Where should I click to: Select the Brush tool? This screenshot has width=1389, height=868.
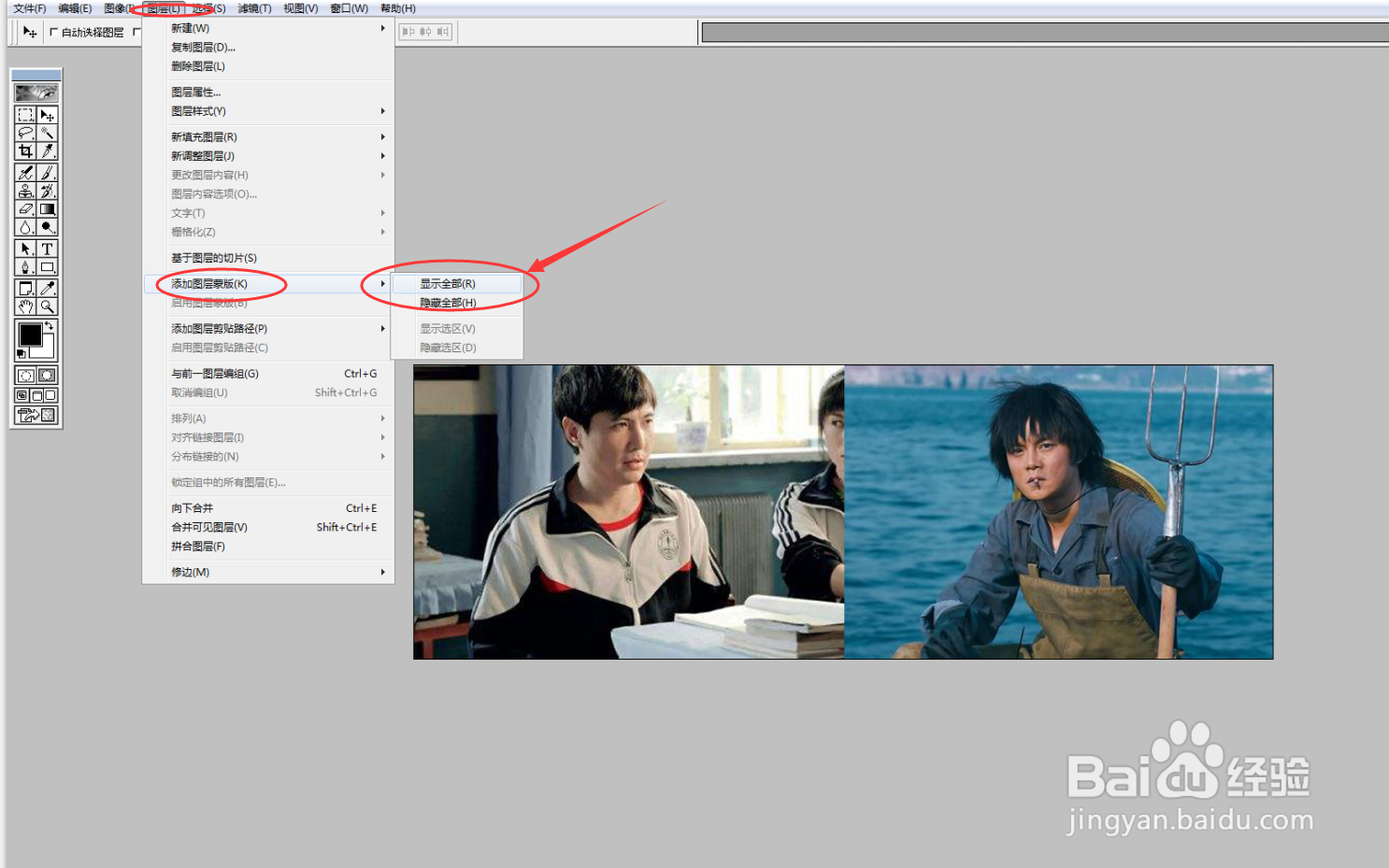point(47,173)
